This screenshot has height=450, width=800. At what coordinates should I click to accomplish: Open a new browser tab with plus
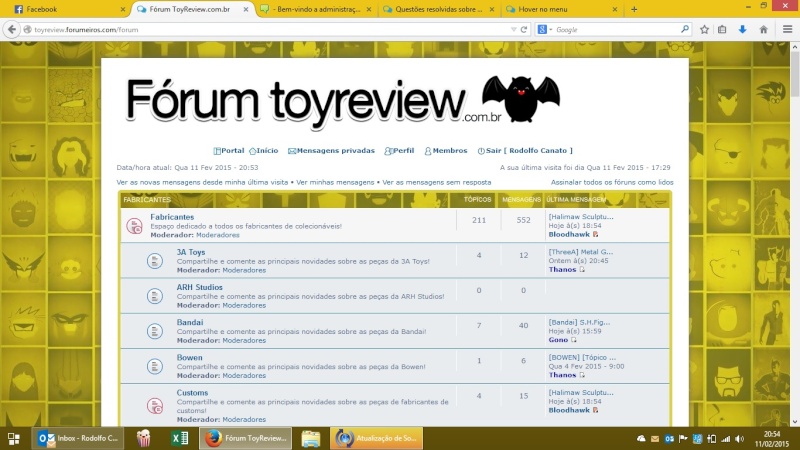pyautogui.click(x=634, y=9)
